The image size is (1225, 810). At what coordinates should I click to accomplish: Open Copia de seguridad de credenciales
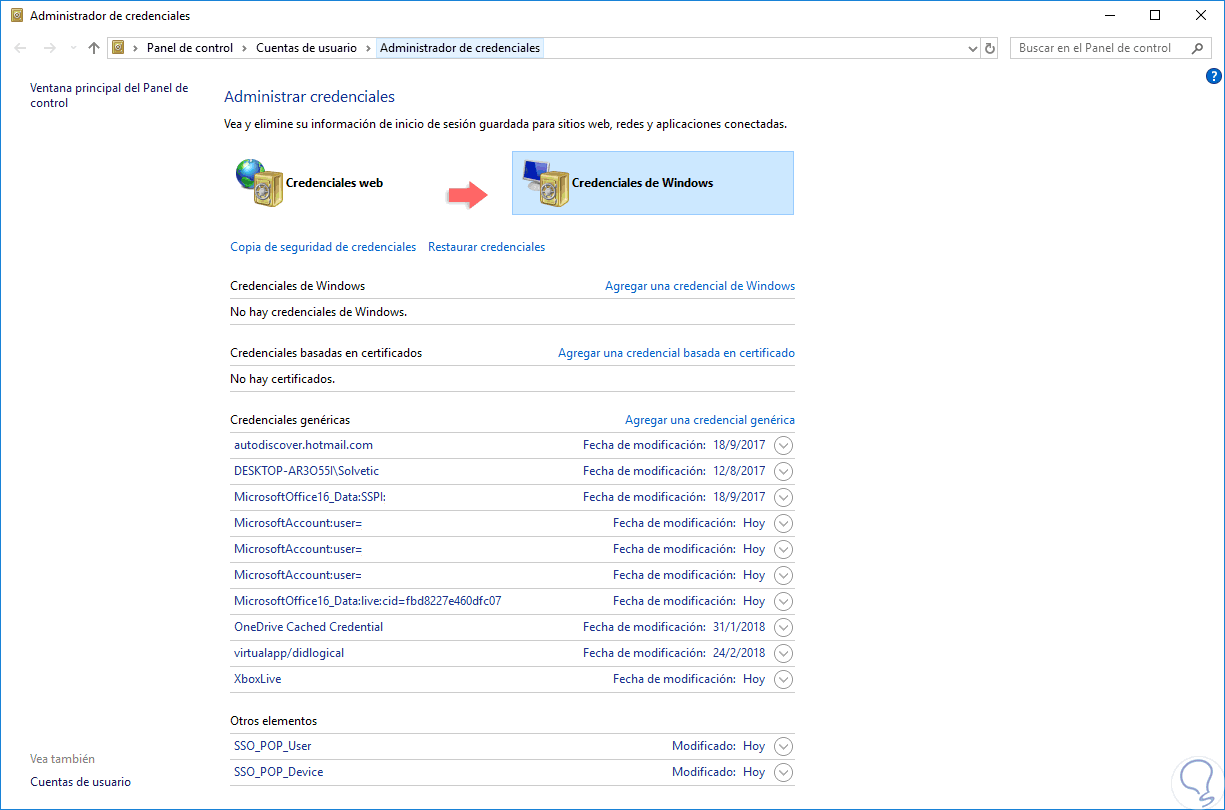pyautogui.click(x=323, y=247)
